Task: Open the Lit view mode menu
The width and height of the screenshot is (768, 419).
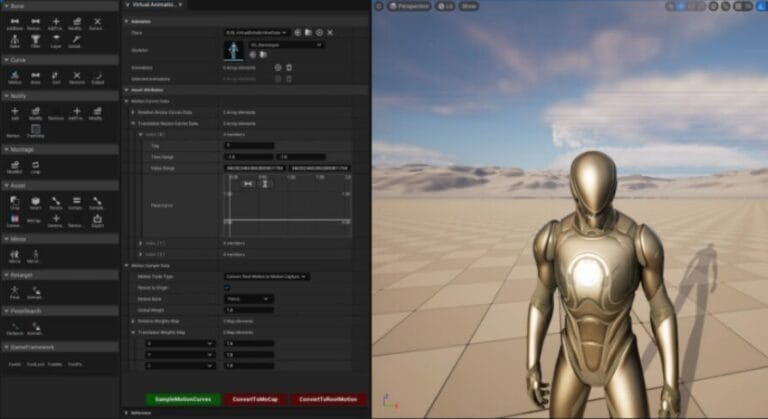Action: (445, 6)
